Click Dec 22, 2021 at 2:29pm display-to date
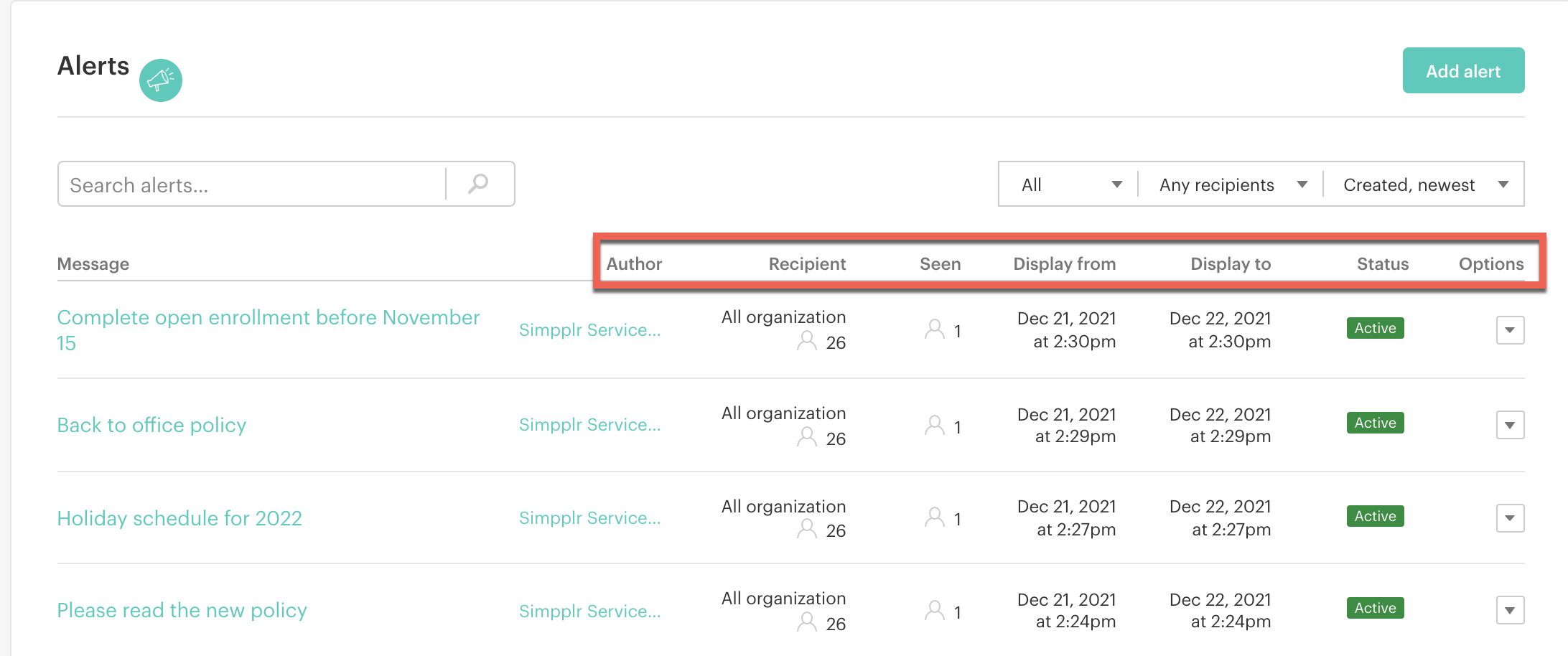The height and width of the screenshot is (656, 1568). pos(1220,426)
